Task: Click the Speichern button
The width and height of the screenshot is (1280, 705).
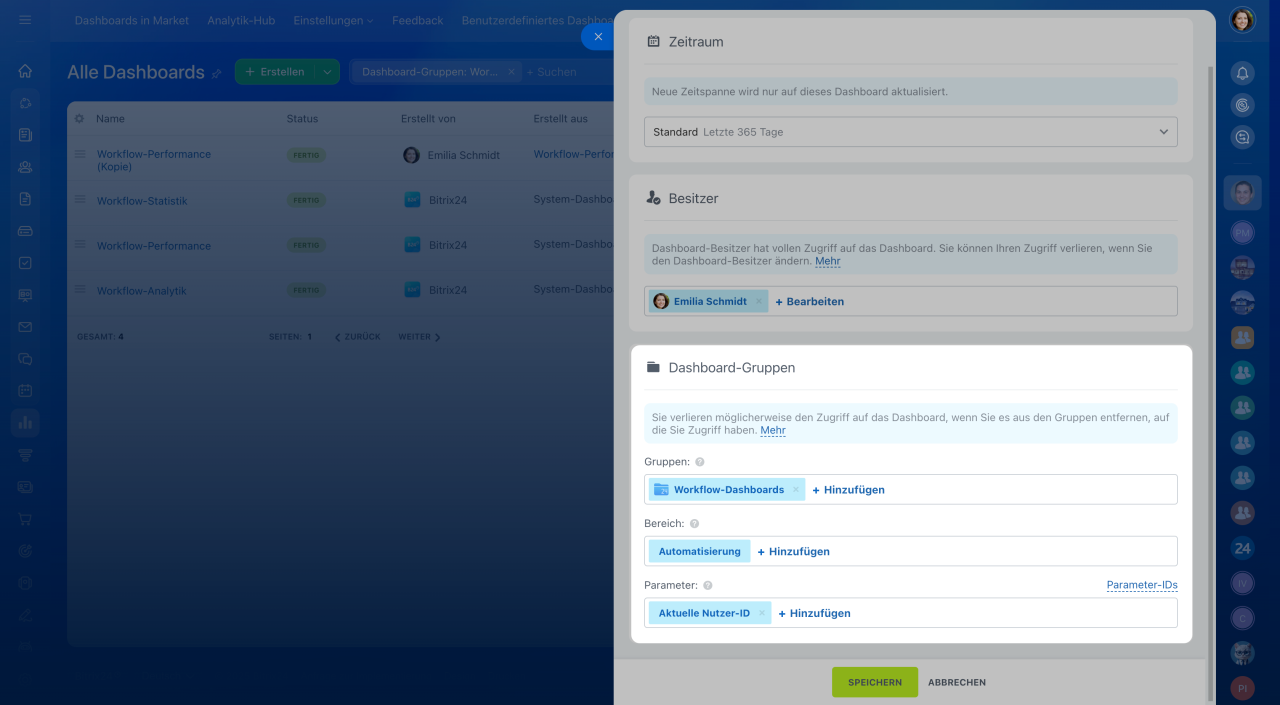Action: pyautogui.click(x=875, y=682)
